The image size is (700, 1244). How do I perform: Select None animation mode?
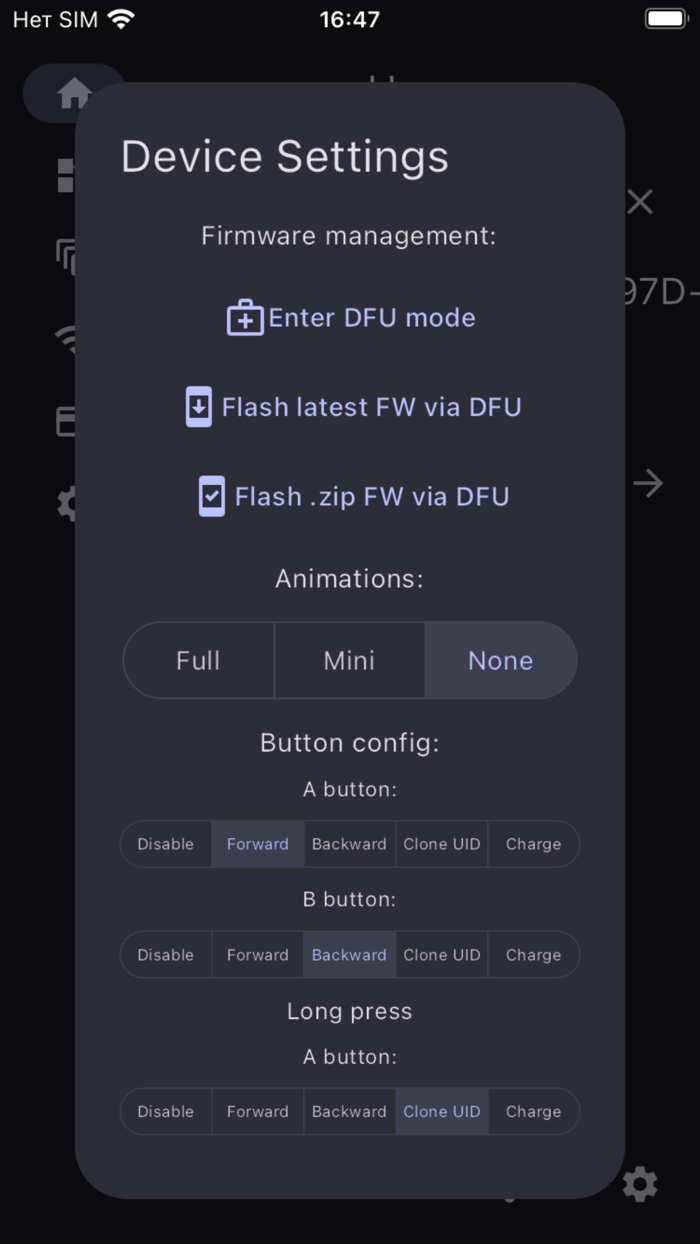(x=500, y=660)
